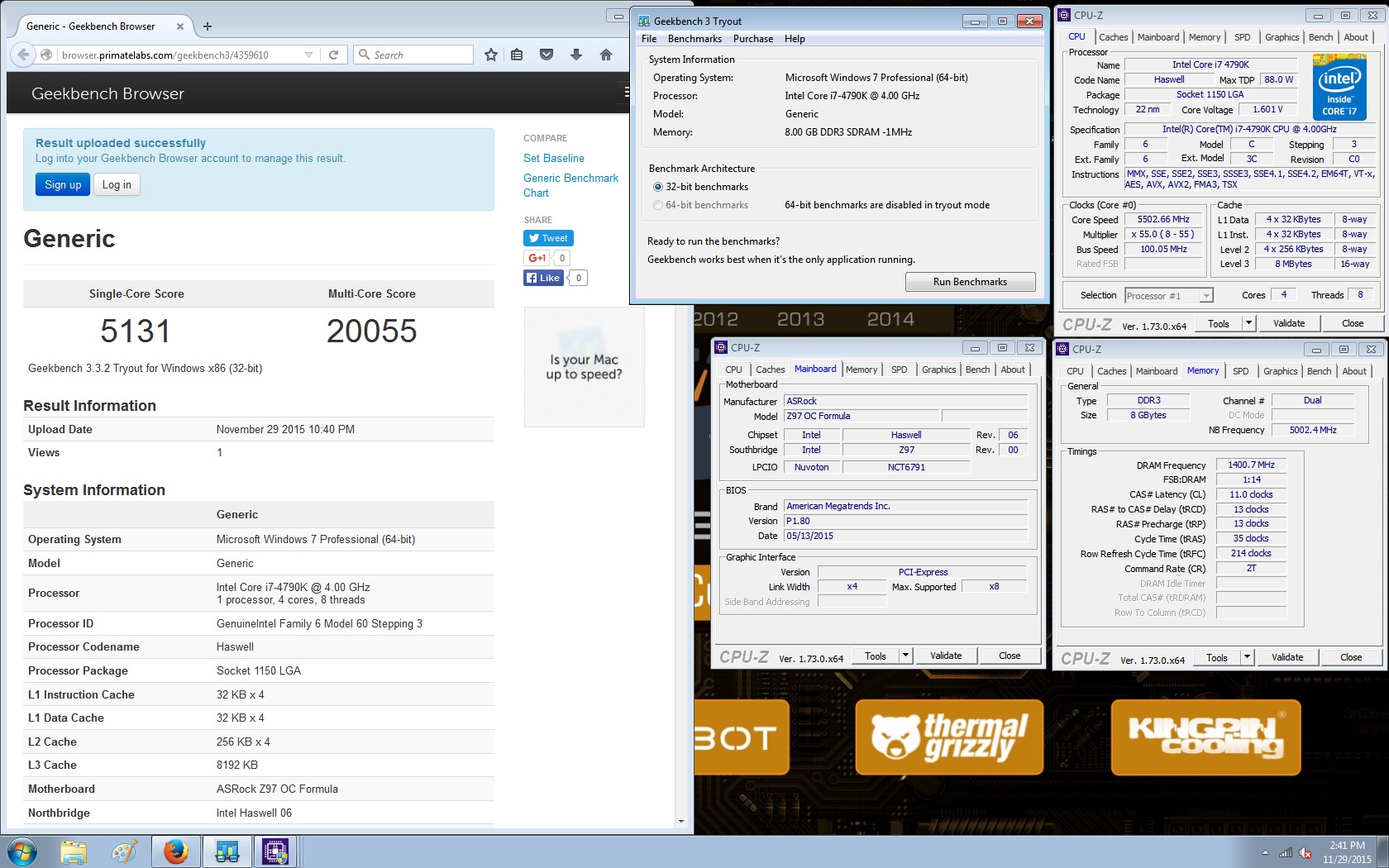Click the Tweet share button
This screenshot has width=1389, height=868.
[x=548, y=238]
